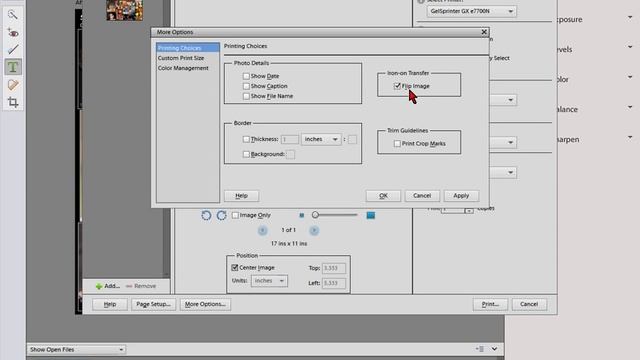Click Help button in Print dialog
This screenshot has height=360, width=640.
pos(110,304)
